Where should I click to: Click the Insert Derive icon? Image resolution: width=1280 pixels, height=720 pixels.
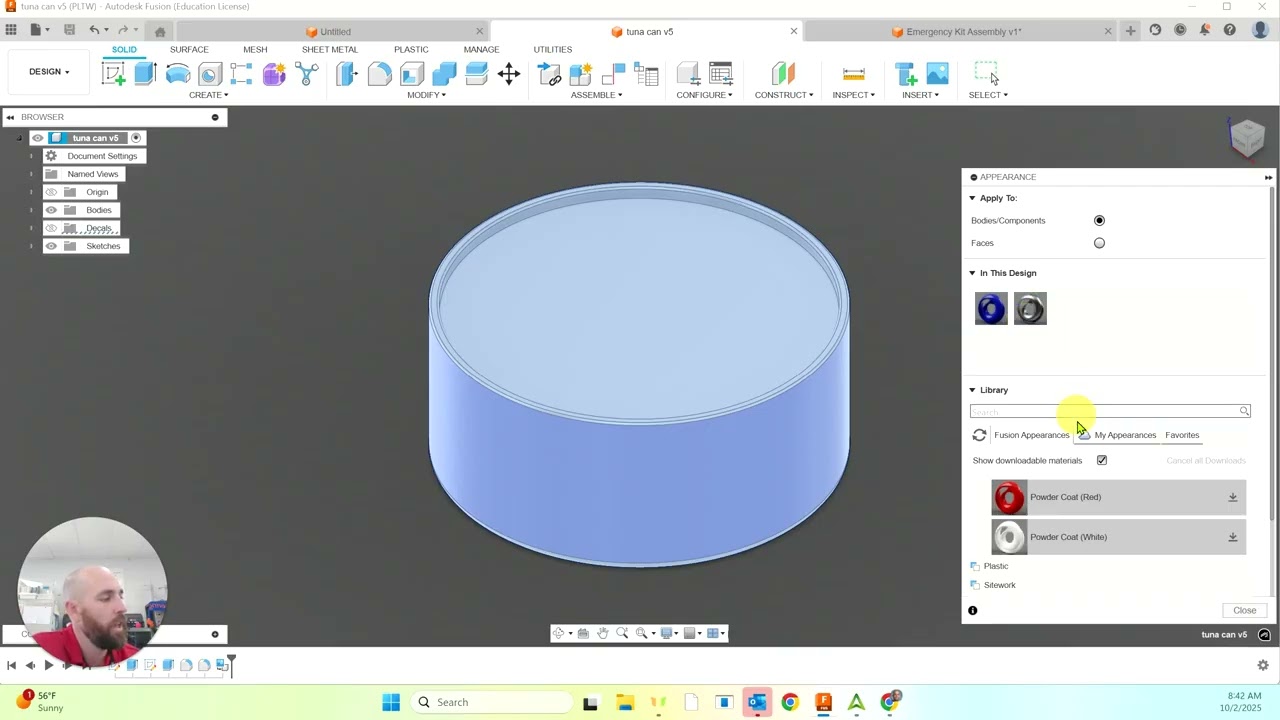(x=906, y=73)
